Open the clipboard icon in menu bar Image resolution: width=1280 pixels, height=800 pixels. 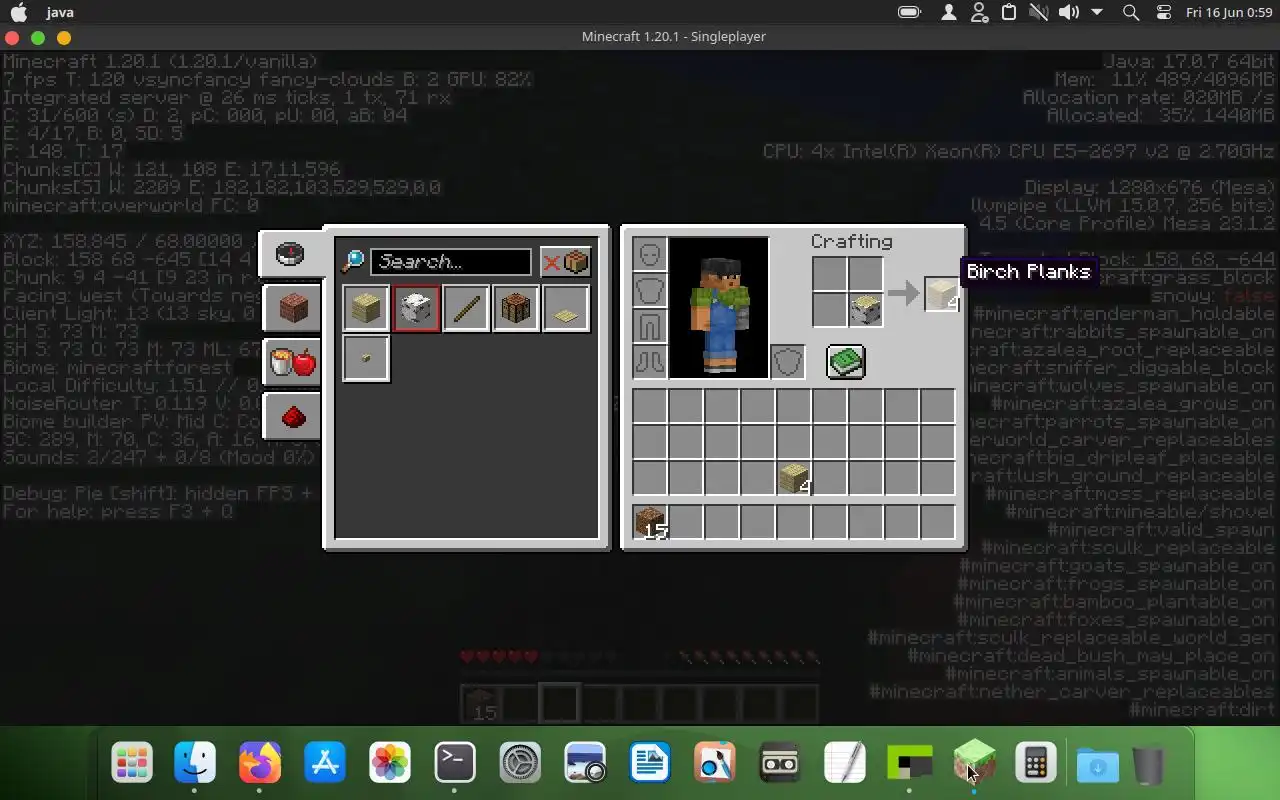[x=1010, y=12]
